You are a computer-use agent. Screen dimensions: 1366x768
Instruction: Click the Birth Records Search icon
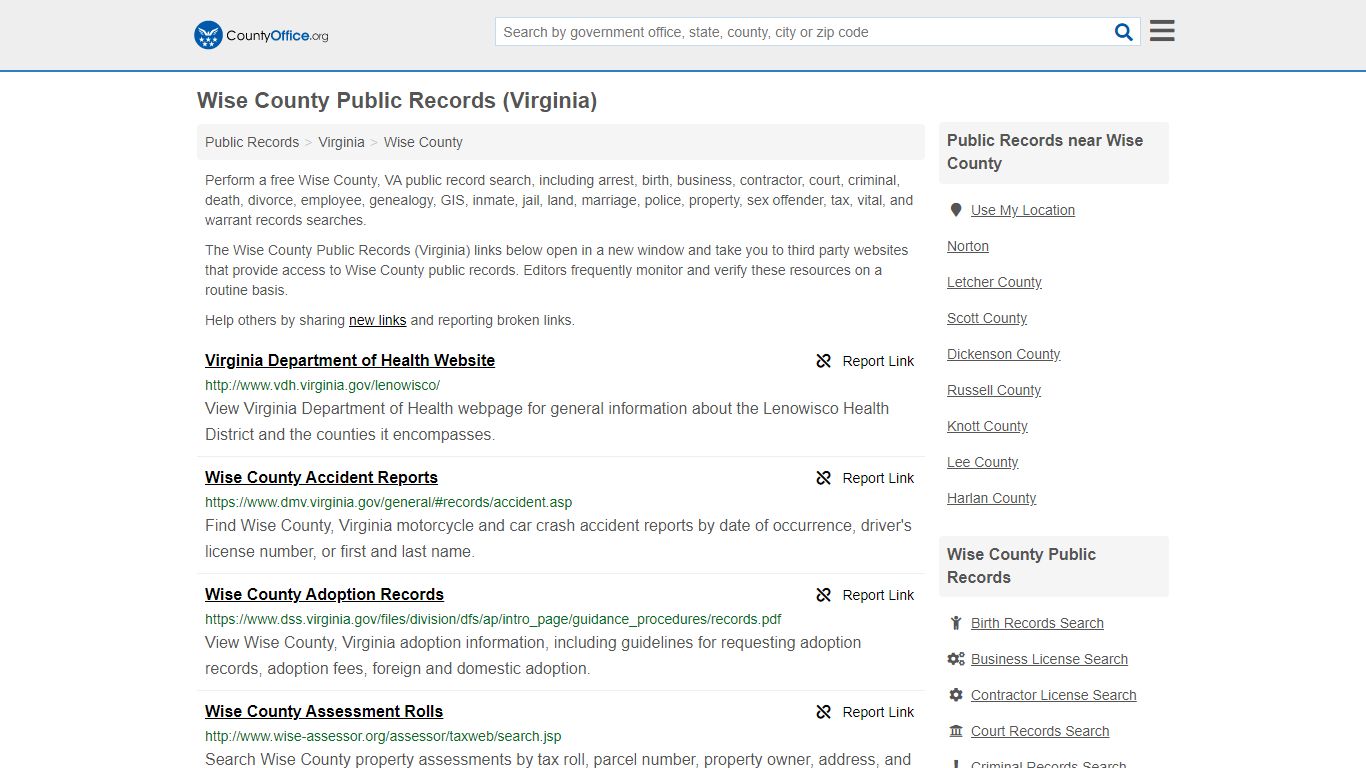[x=956, y=623]
